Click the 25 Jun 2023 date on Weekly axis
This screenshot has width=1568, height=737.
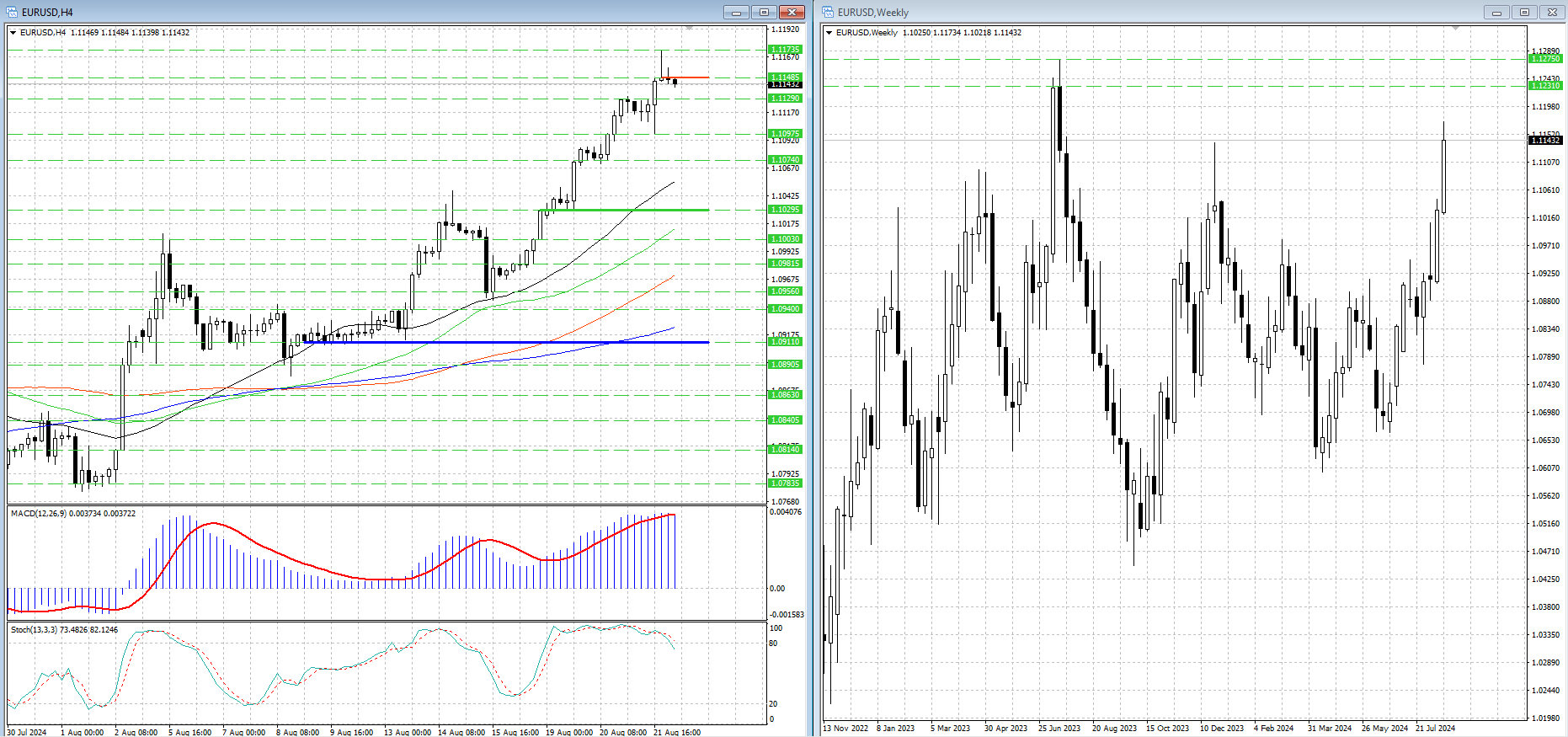[1059, 729]
